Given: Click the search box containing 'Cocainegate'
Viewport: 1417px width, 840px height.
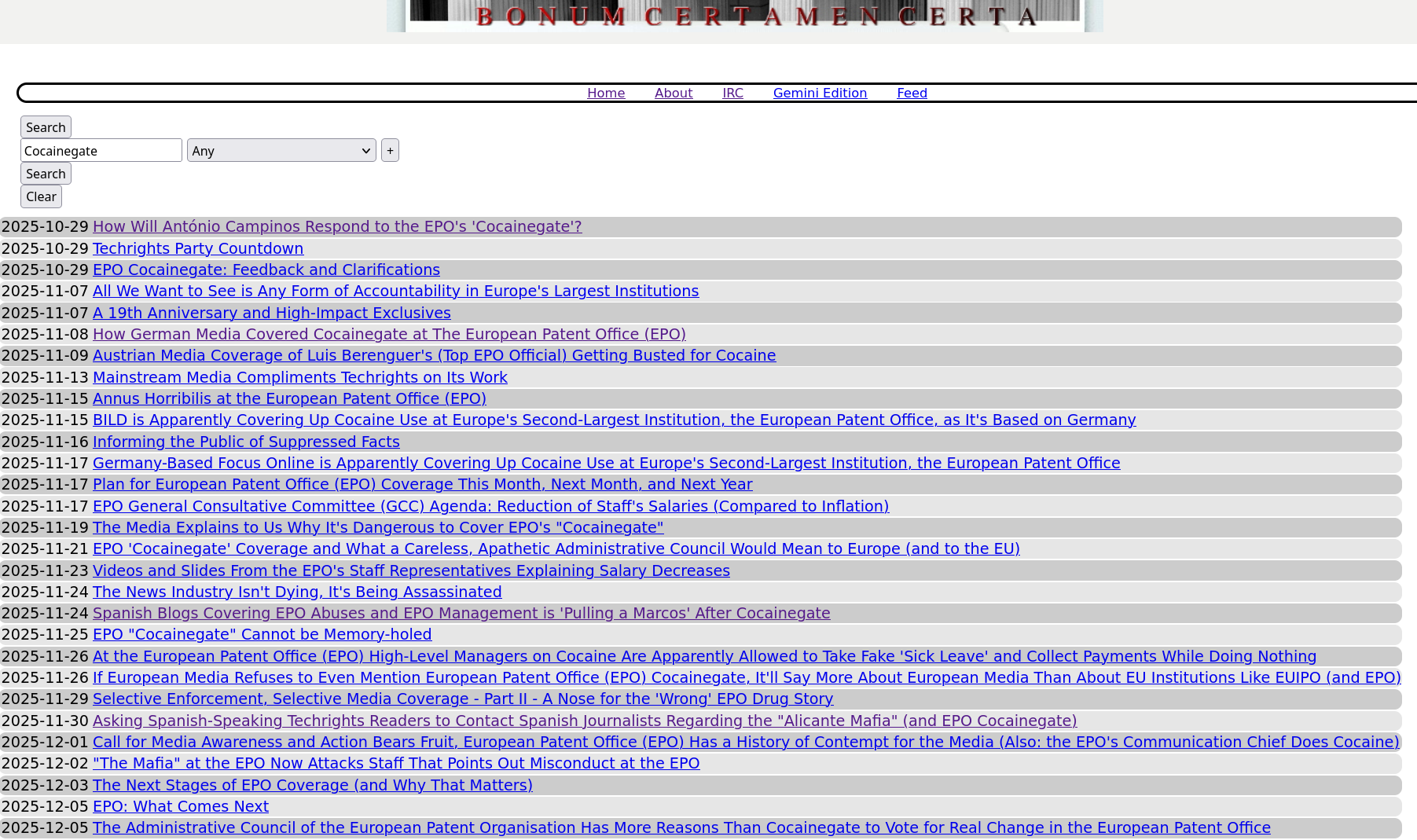Looking at the screenshot, I should pyautogui.click(x=101, y=151).
